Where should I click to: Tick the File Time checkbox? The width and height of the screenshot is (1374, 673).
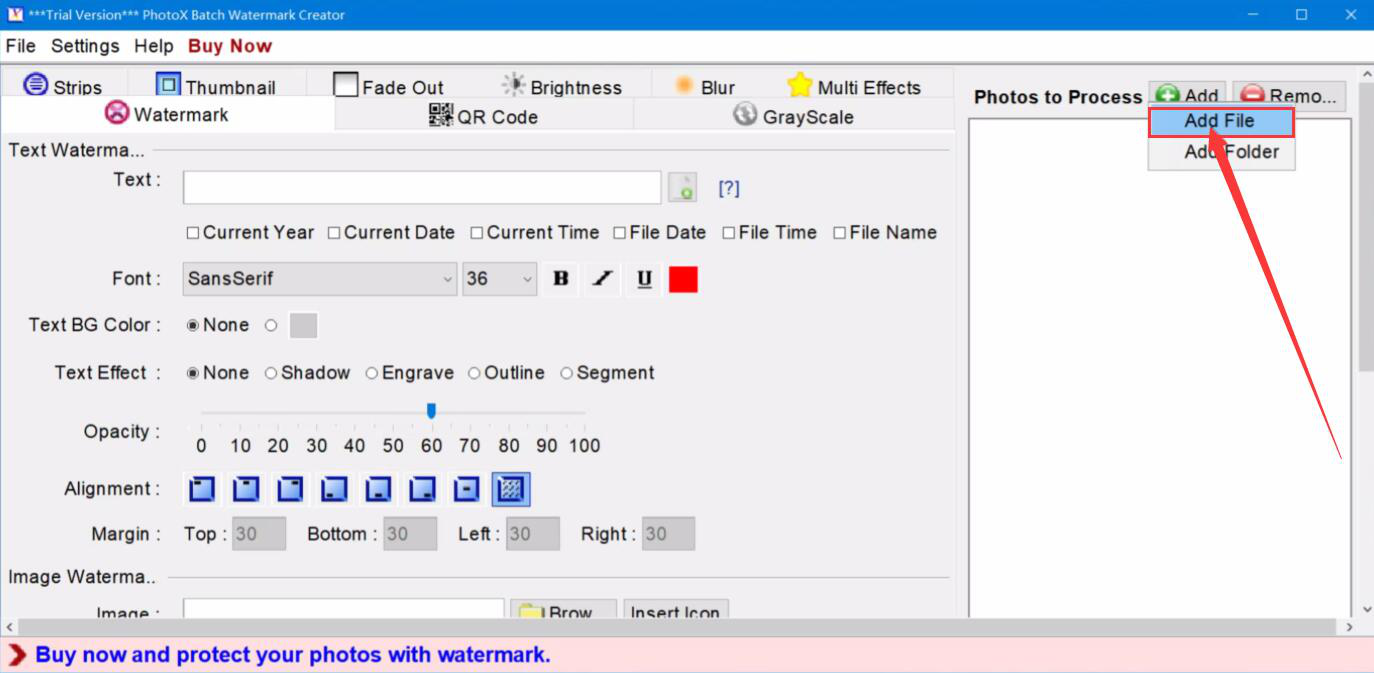click(x=729, y=233)
